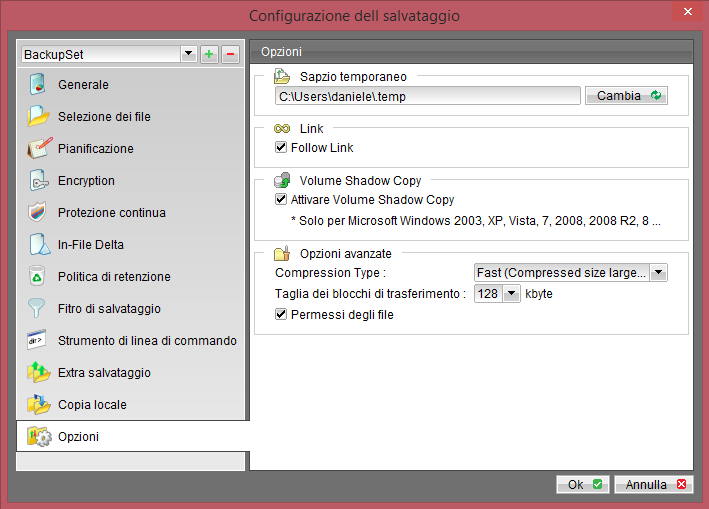Click the kbyte unit label
The height and width of the screenshot is (509, 709).
(539, 293)
